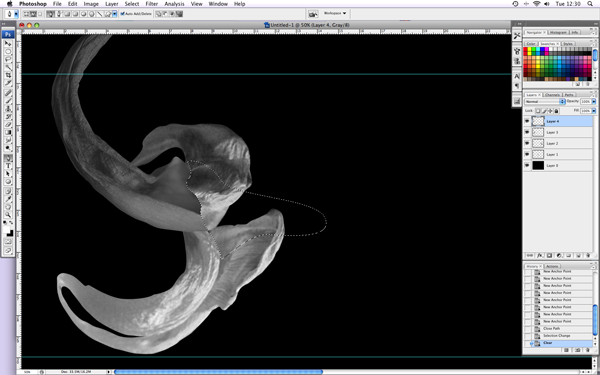Hide Layer 4 using eye icon

(527, 121)
